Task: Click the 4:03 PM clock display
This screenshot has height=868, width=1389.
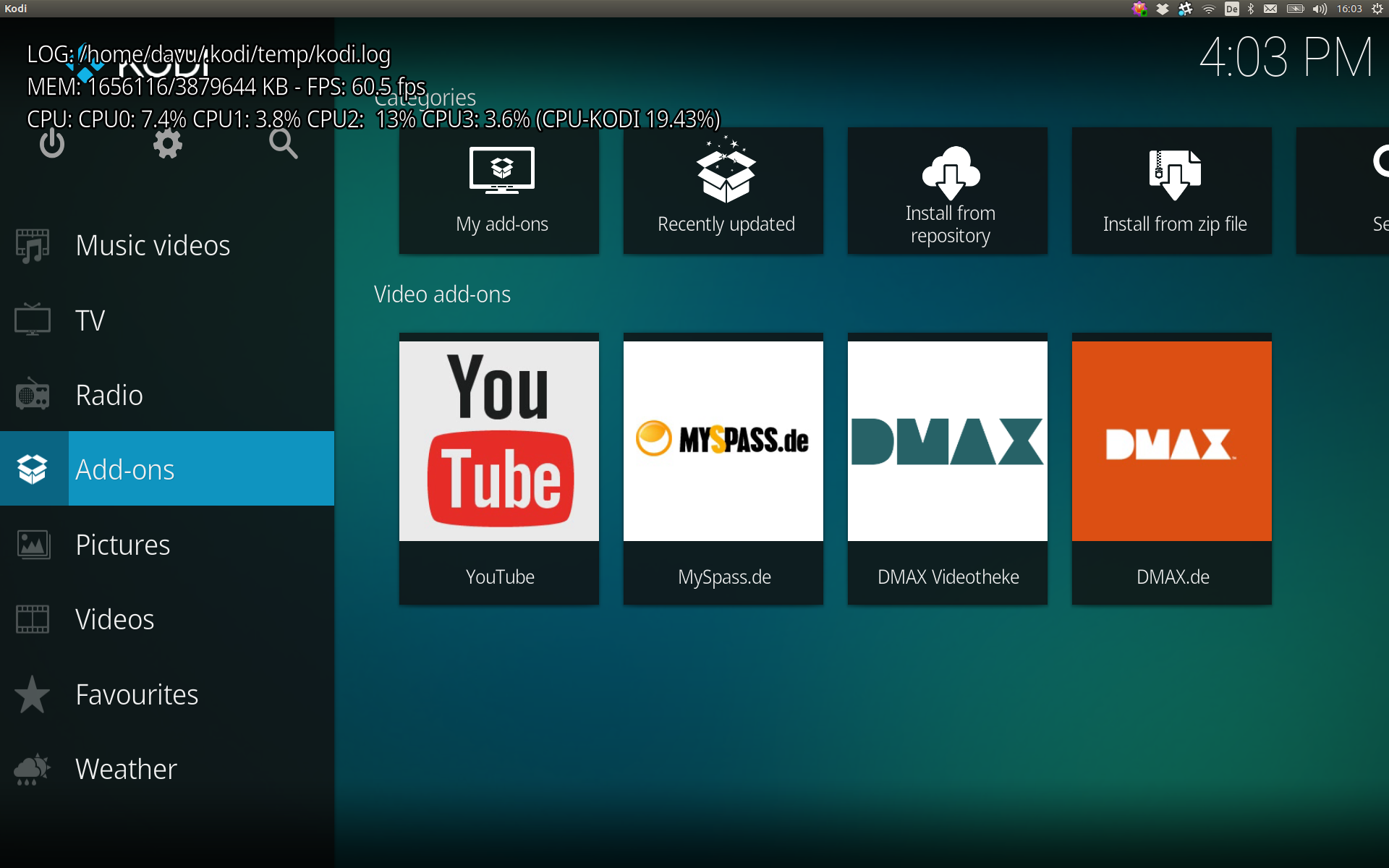Action: coord(1286,57)
